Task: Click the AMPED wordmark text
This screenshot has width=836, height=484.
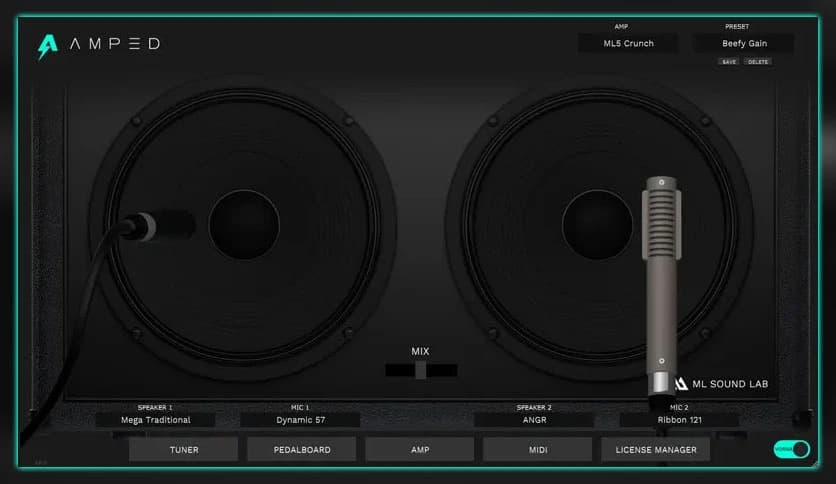Action: pos(115,44)
